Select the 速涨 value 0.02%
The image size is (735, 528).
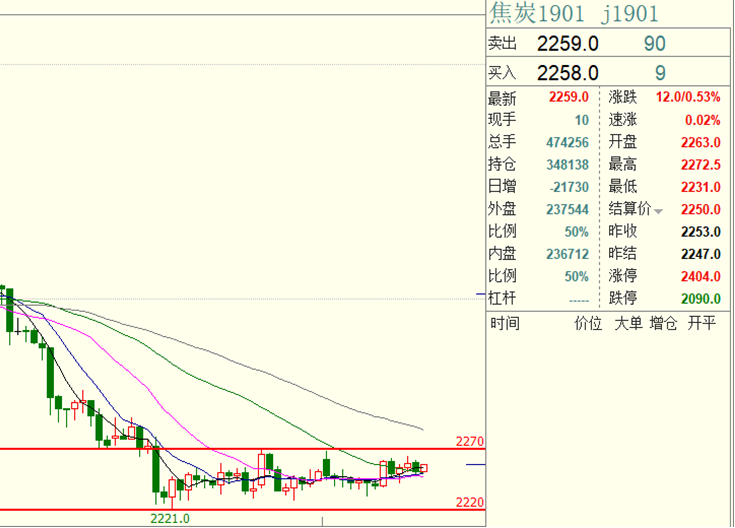coord(703,120)
